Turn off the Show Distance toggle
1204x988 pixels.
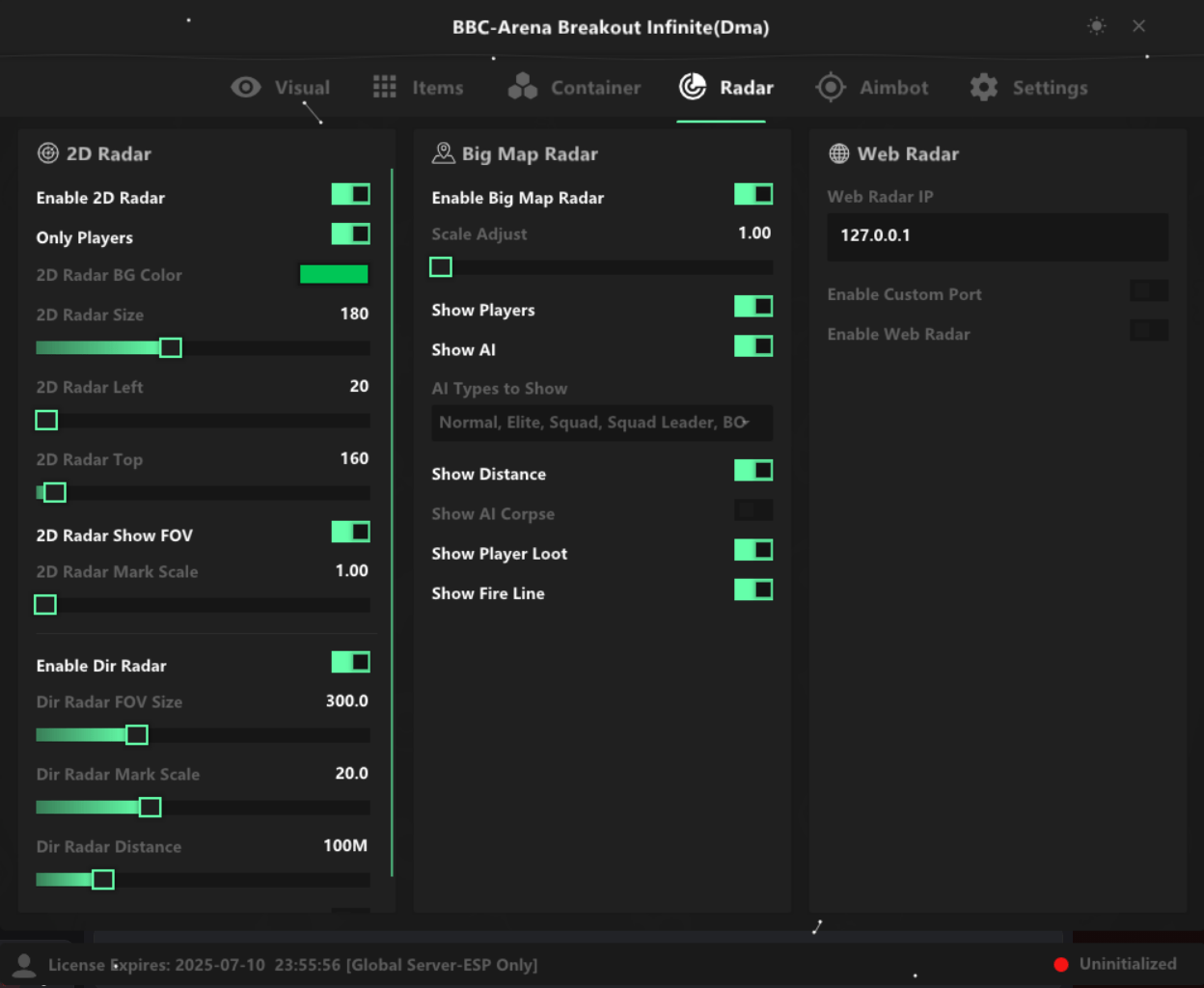click(x=753, y=471)
